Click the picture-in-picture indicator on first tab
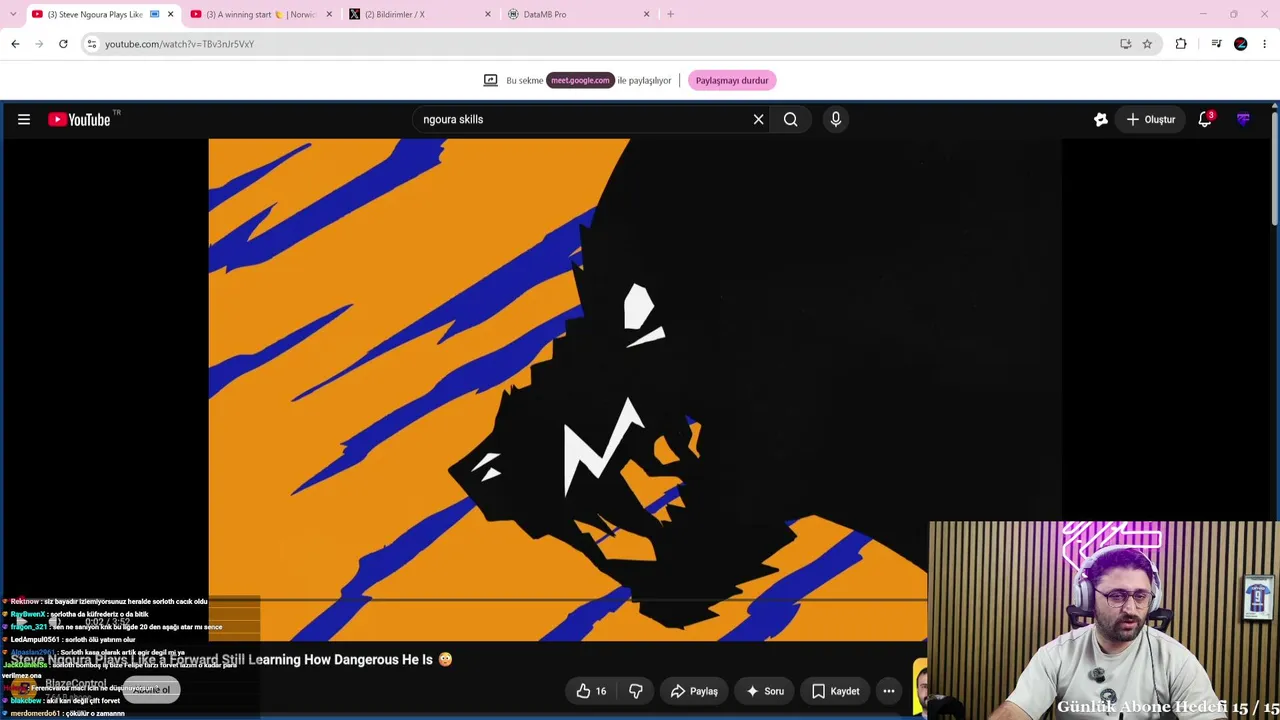The height and width of the screenshot is (720, 1280). (x=154, y=14)
